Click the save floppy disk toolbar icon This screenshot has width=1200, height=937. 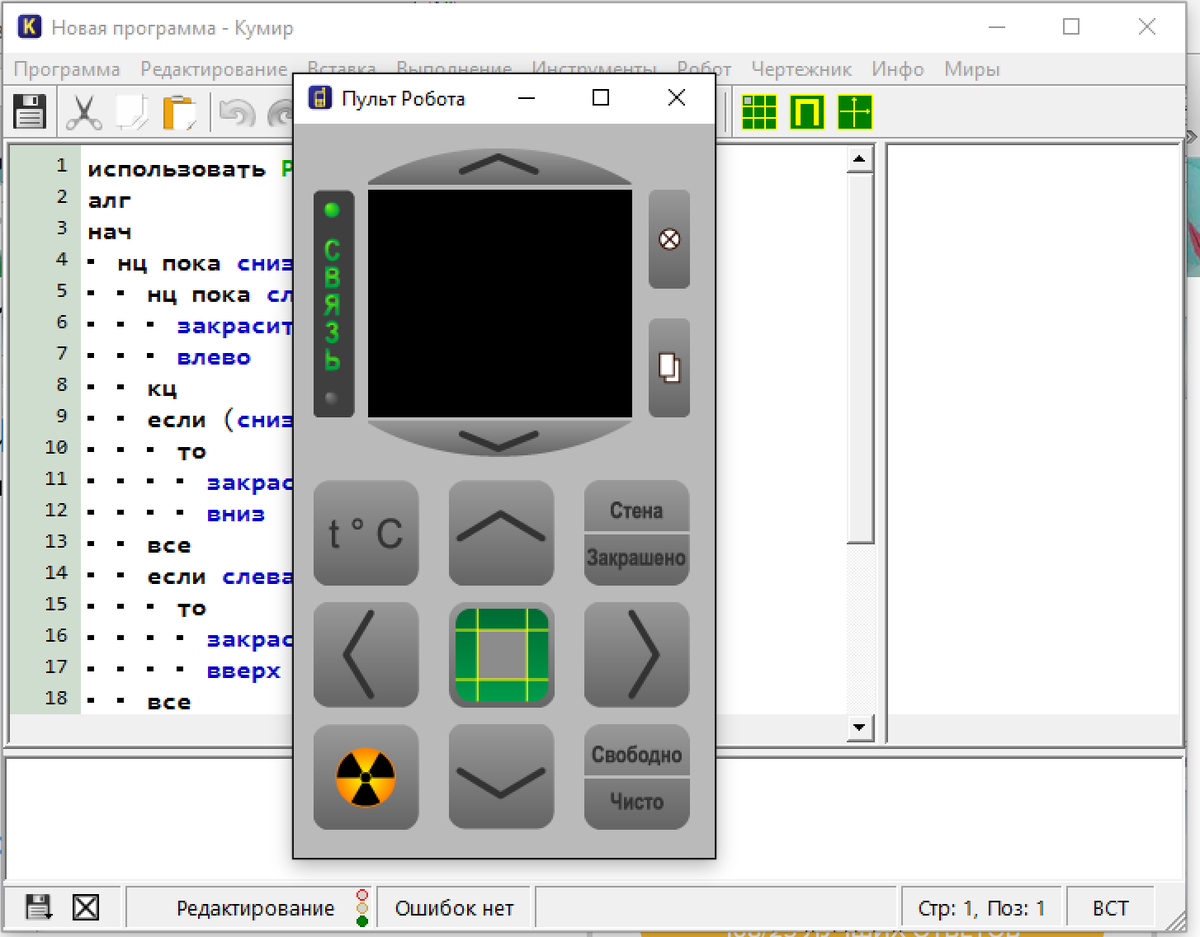29,112
